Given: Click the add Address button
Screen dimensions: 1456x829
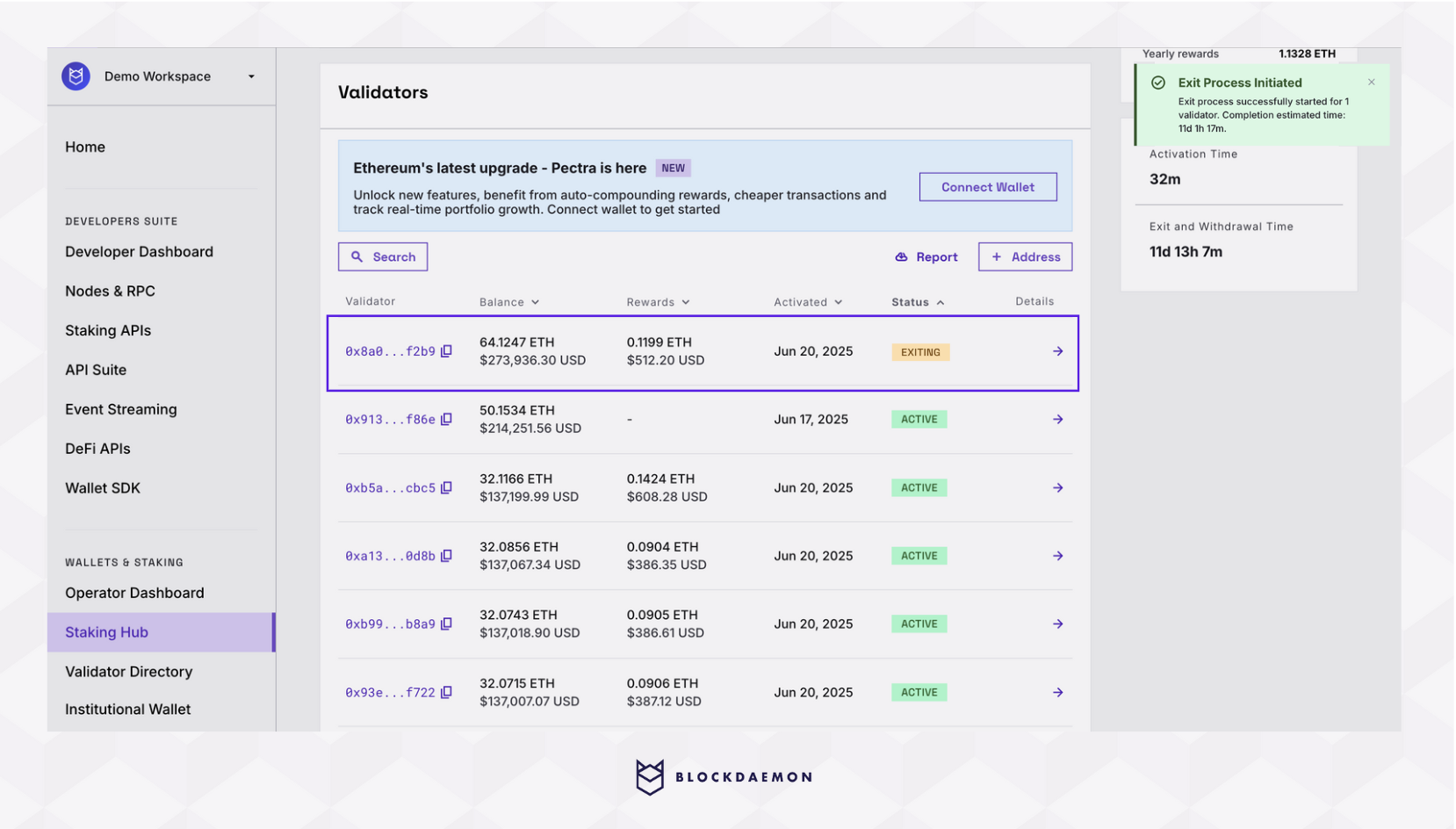Looking at the screenshot, I should tap(1025, 257).
